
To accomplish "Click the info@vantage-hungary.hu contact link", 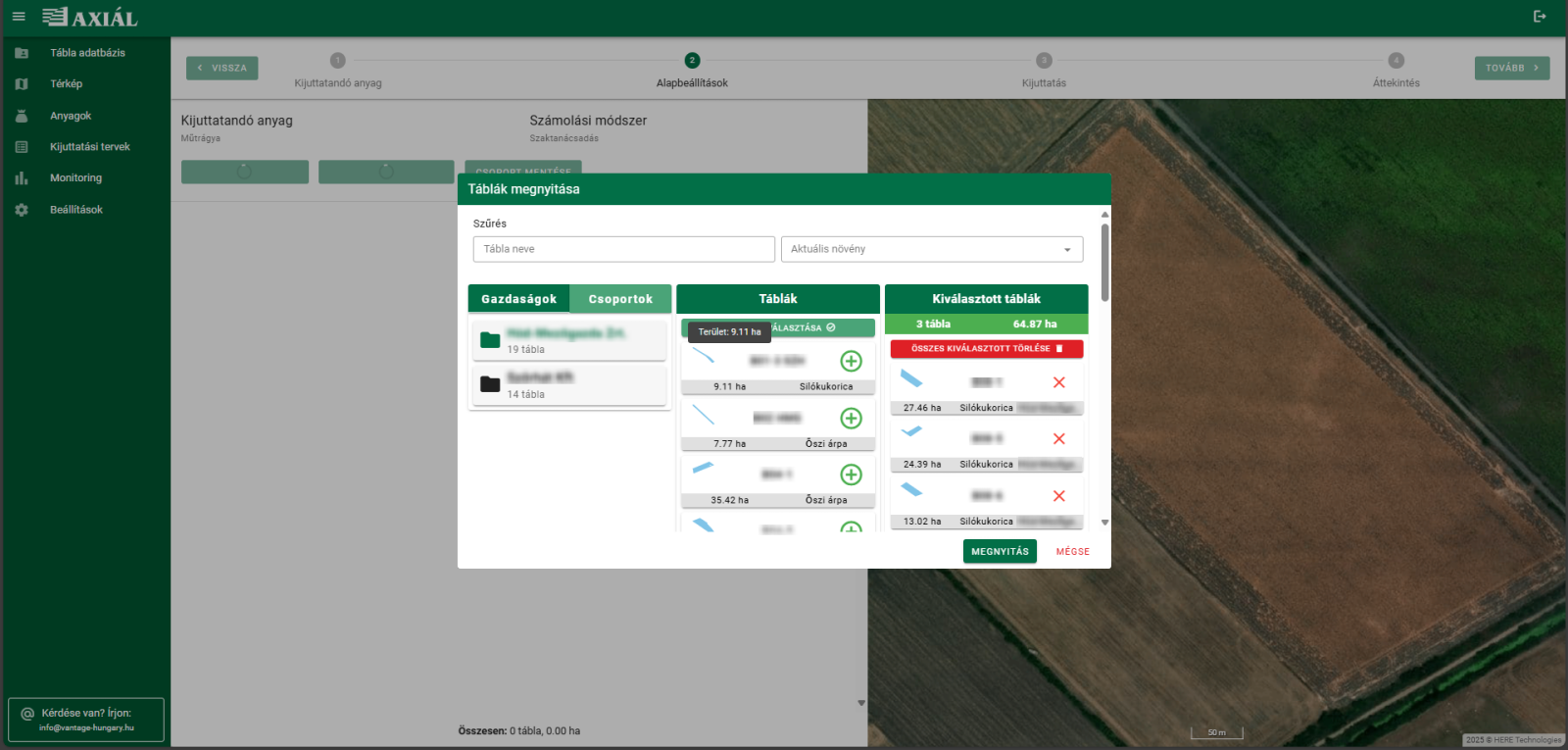I will [86, 727].
